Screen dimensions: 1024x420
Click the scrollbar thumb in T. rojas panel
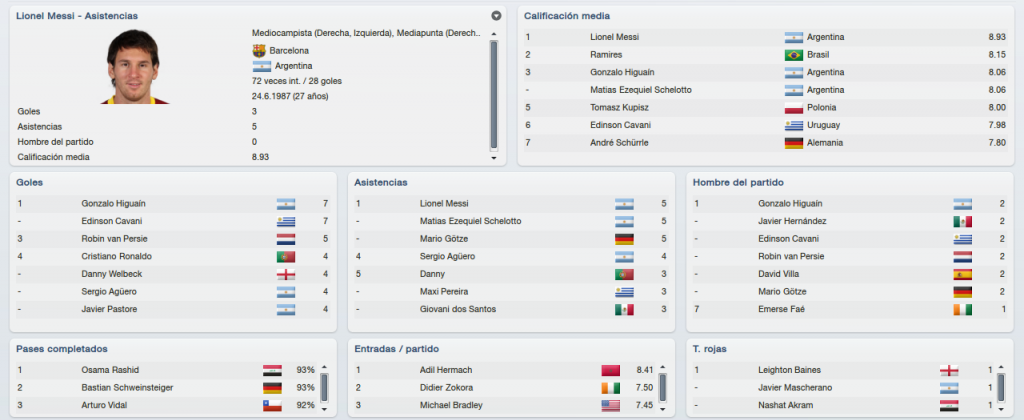click(1001, 387)
